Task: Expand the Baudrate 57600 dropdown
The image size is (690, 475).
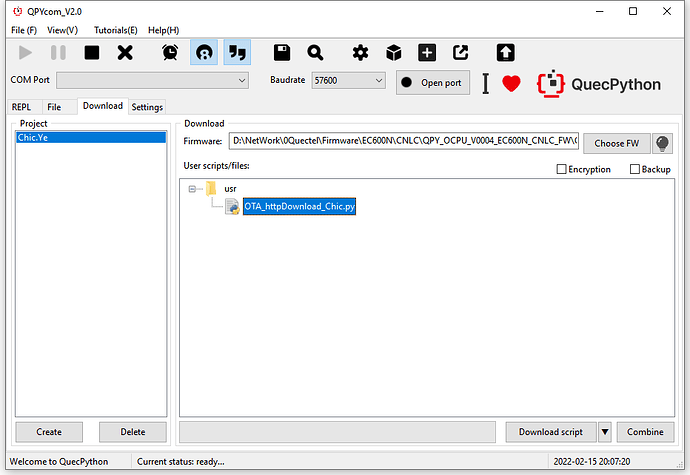Action: click(348, 80)
